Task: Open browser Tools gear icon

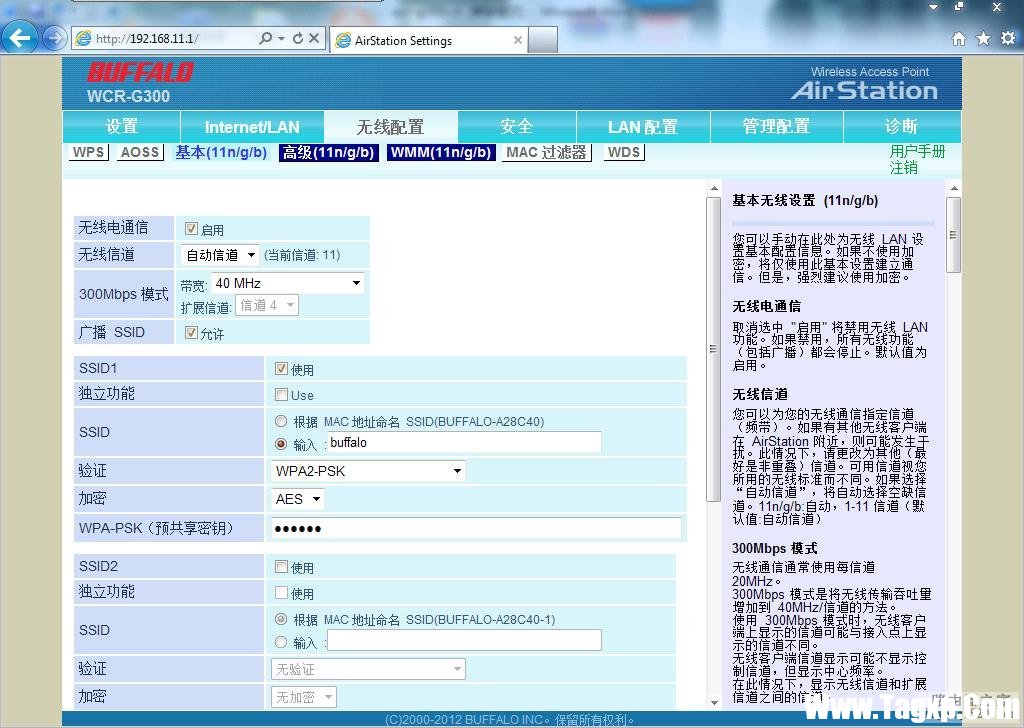Action: 1008,39
